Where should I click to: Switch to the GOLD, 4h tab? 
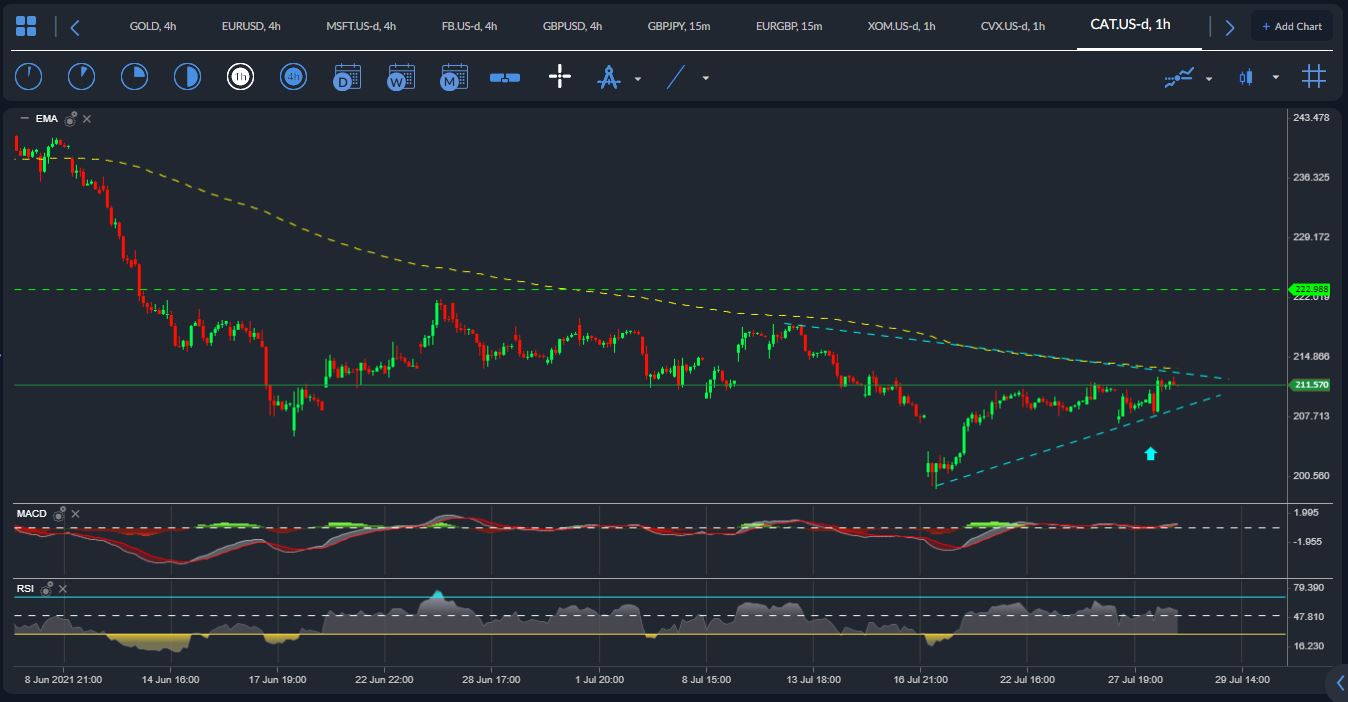[153, 26]
